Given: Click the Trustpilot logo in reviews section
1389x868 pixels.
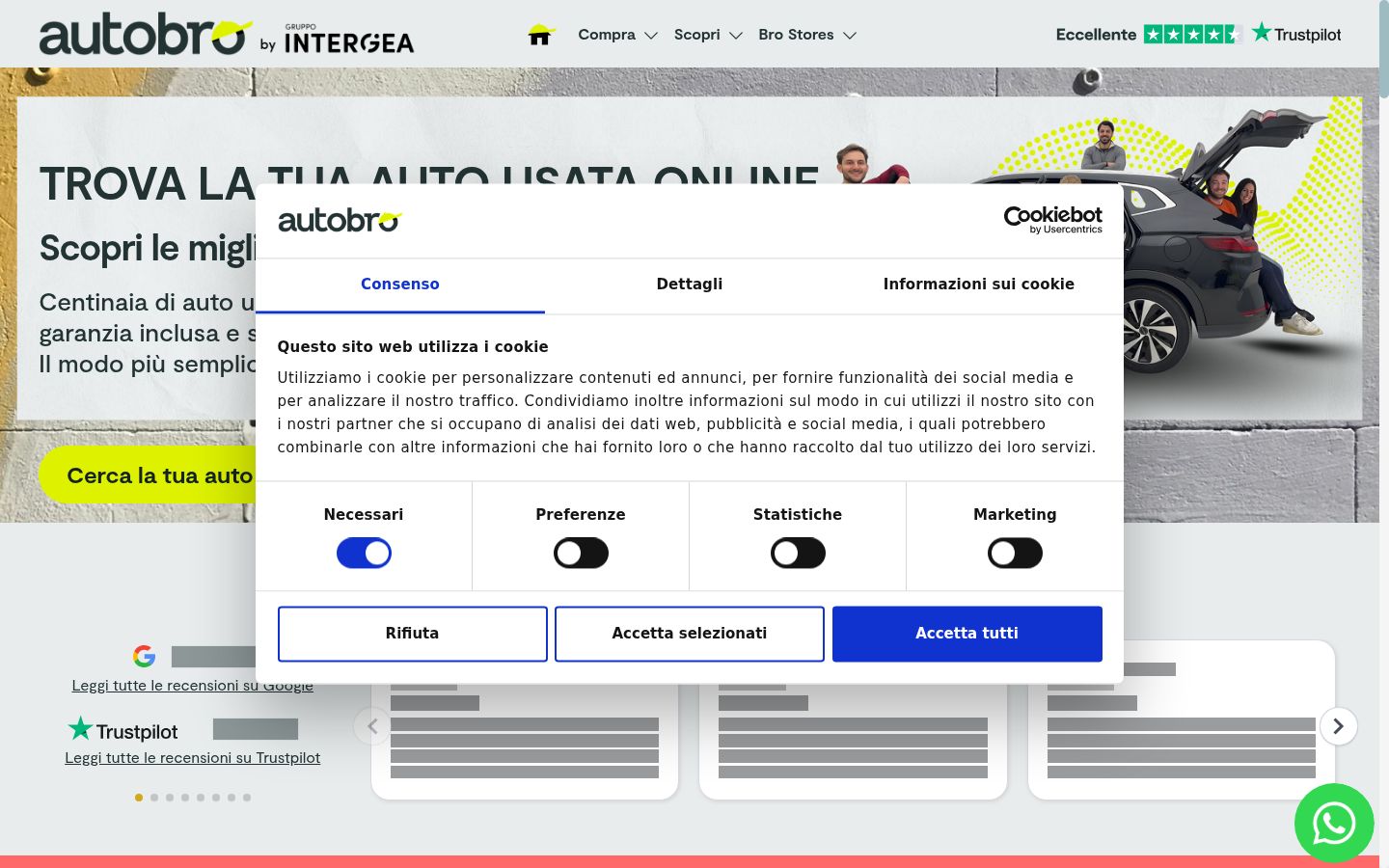Looking at the screenshot, I should coord(123,730).
